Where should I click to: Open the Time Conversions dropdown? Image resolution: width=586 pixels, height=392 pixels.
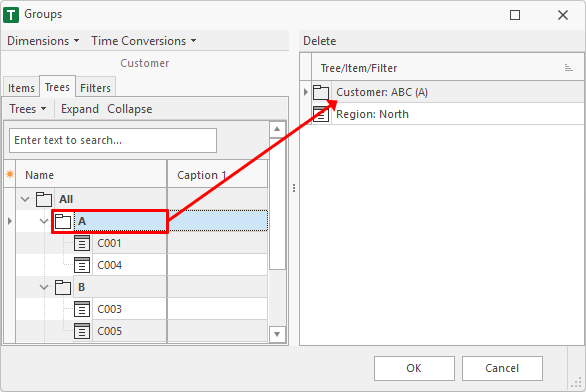144,41
